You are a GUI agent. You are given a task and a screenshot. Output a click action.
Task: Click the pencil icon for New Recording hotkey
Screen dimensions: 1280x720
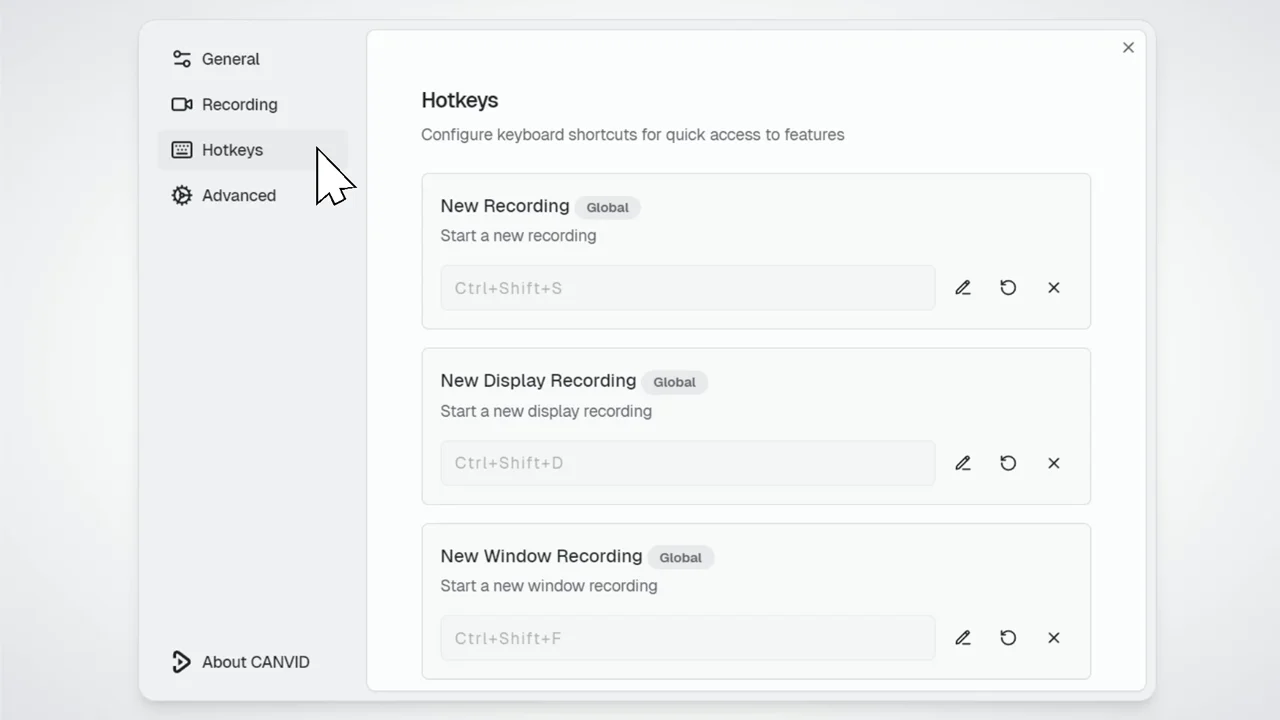click(962, 287)
